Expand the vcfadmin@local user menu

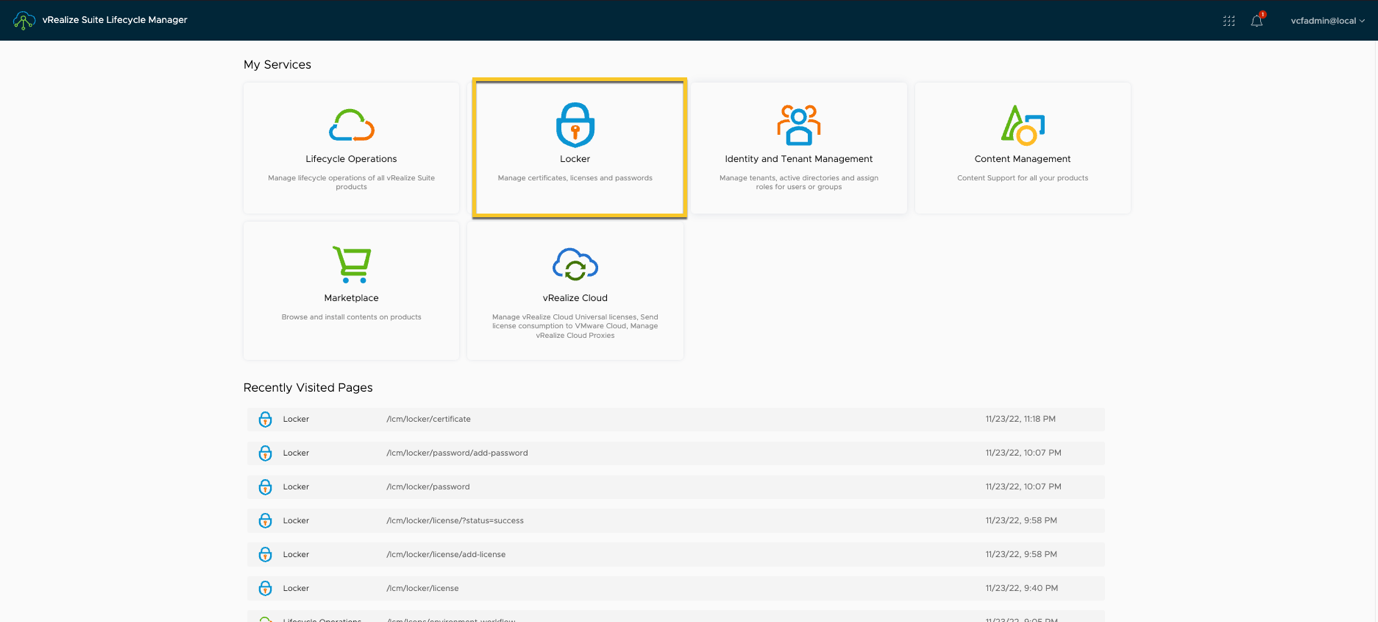(1328, 20)
